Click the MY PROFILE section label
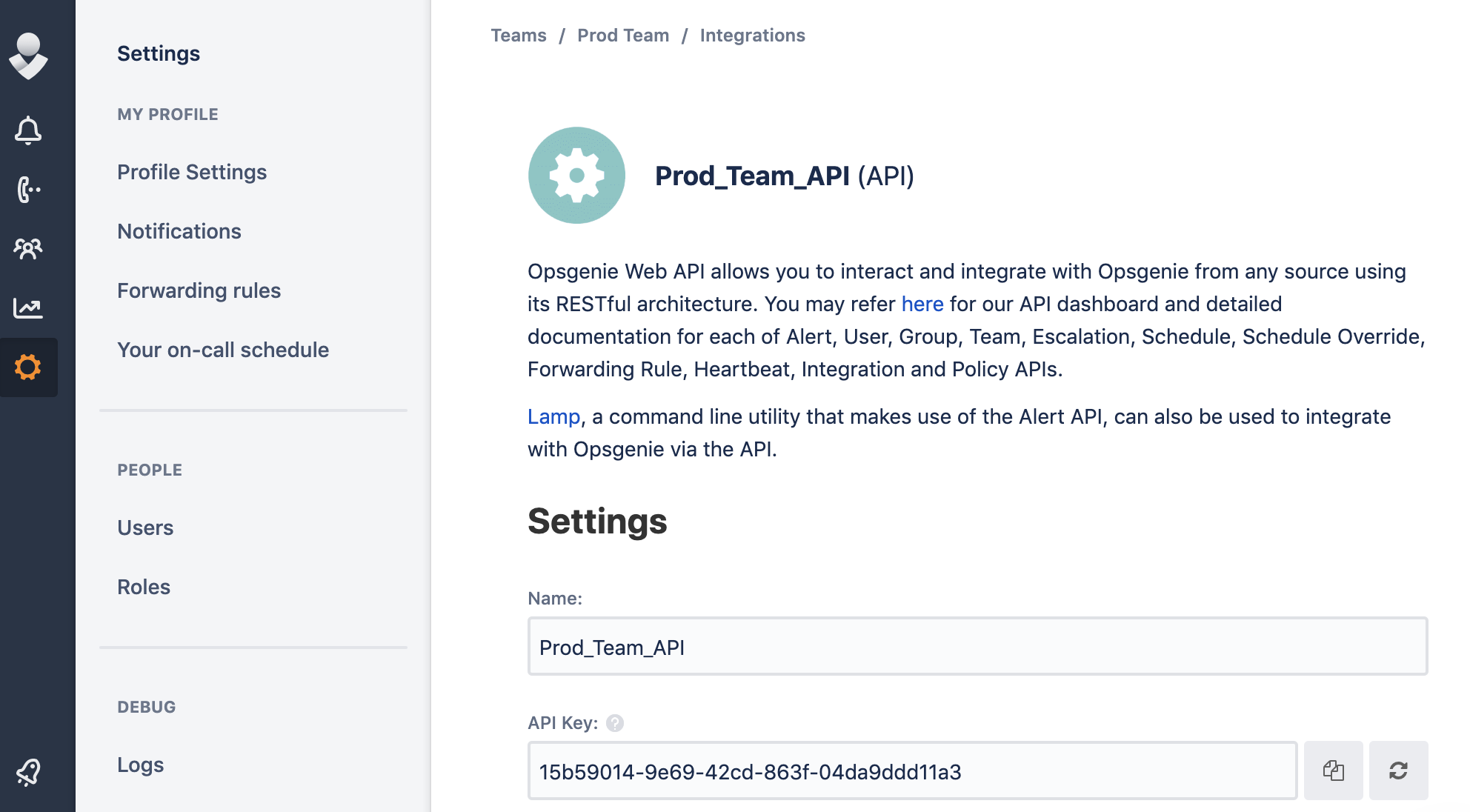 click(167, 114)
